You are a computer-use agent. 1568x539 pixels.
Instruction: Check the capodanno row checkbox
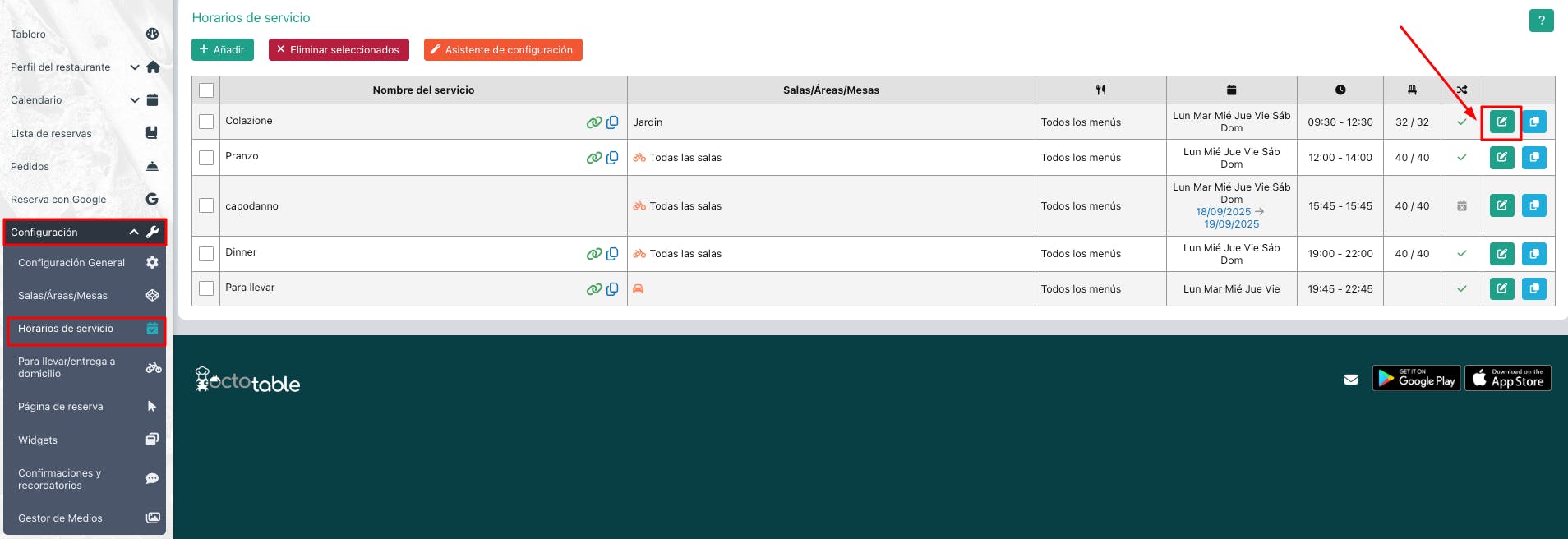pyautogui.click(x=206, y=205)
